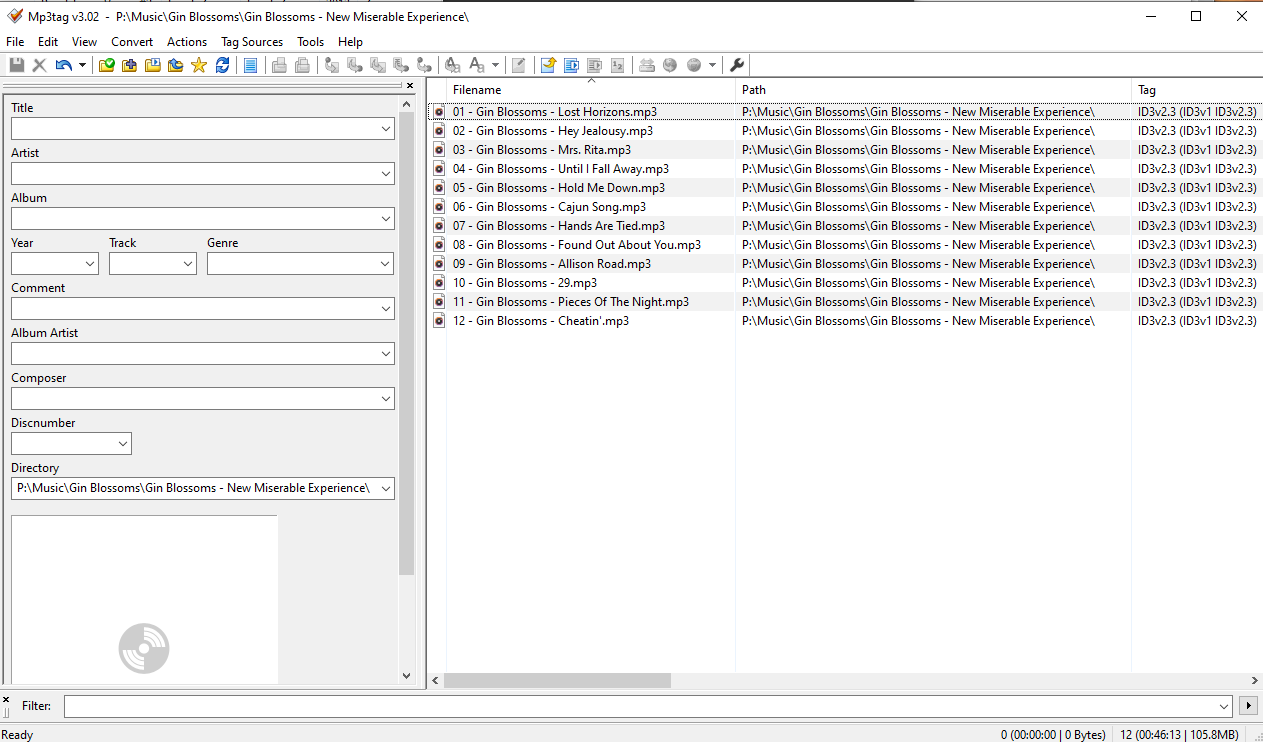Close the Filter bar with its X
The width and height of the screenshot is (1263, 742).
(6, 700)
